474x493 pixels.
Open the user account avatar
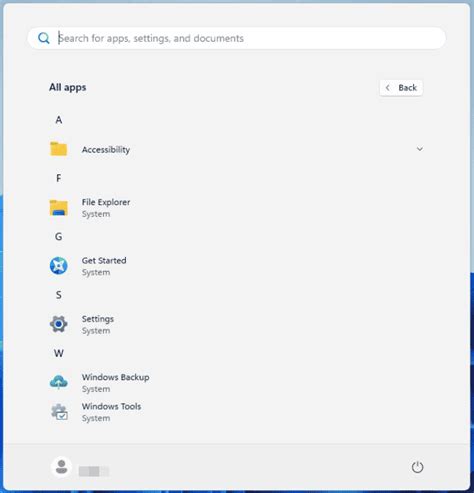pos(61,467)
